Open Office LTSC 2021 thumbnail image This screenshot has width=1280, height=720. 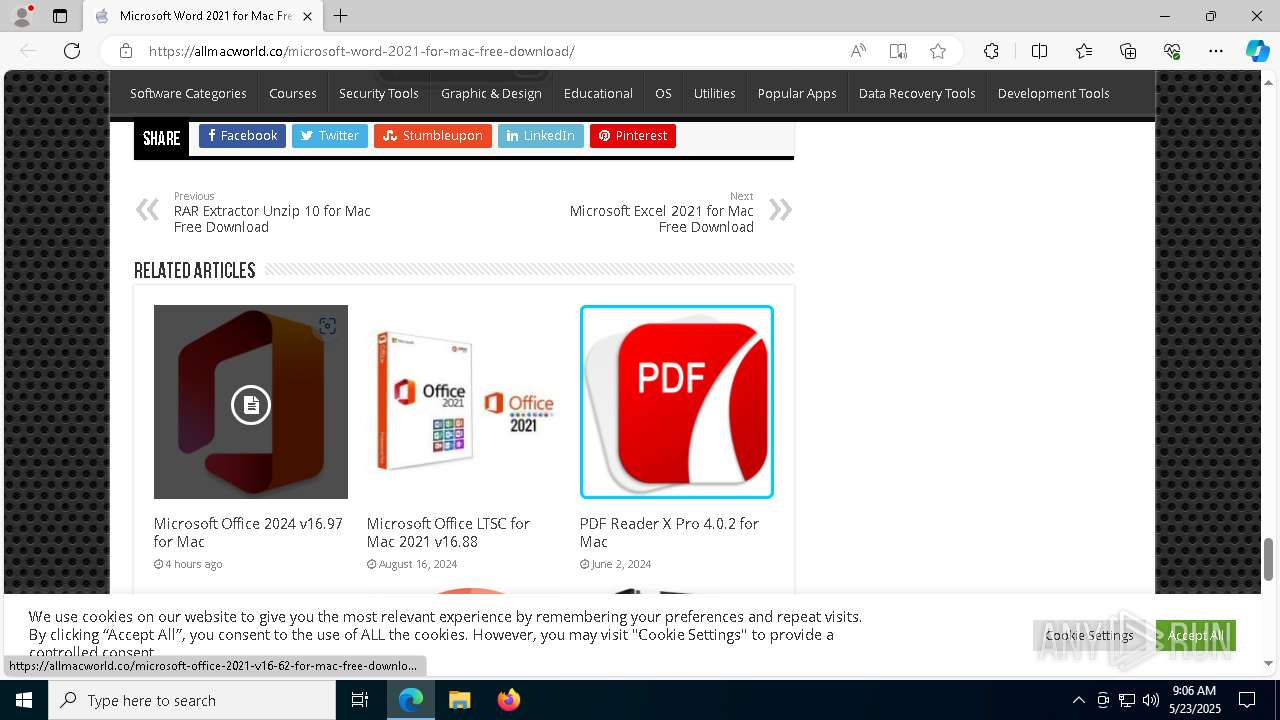pyautogui.click(x=464, y=402)
